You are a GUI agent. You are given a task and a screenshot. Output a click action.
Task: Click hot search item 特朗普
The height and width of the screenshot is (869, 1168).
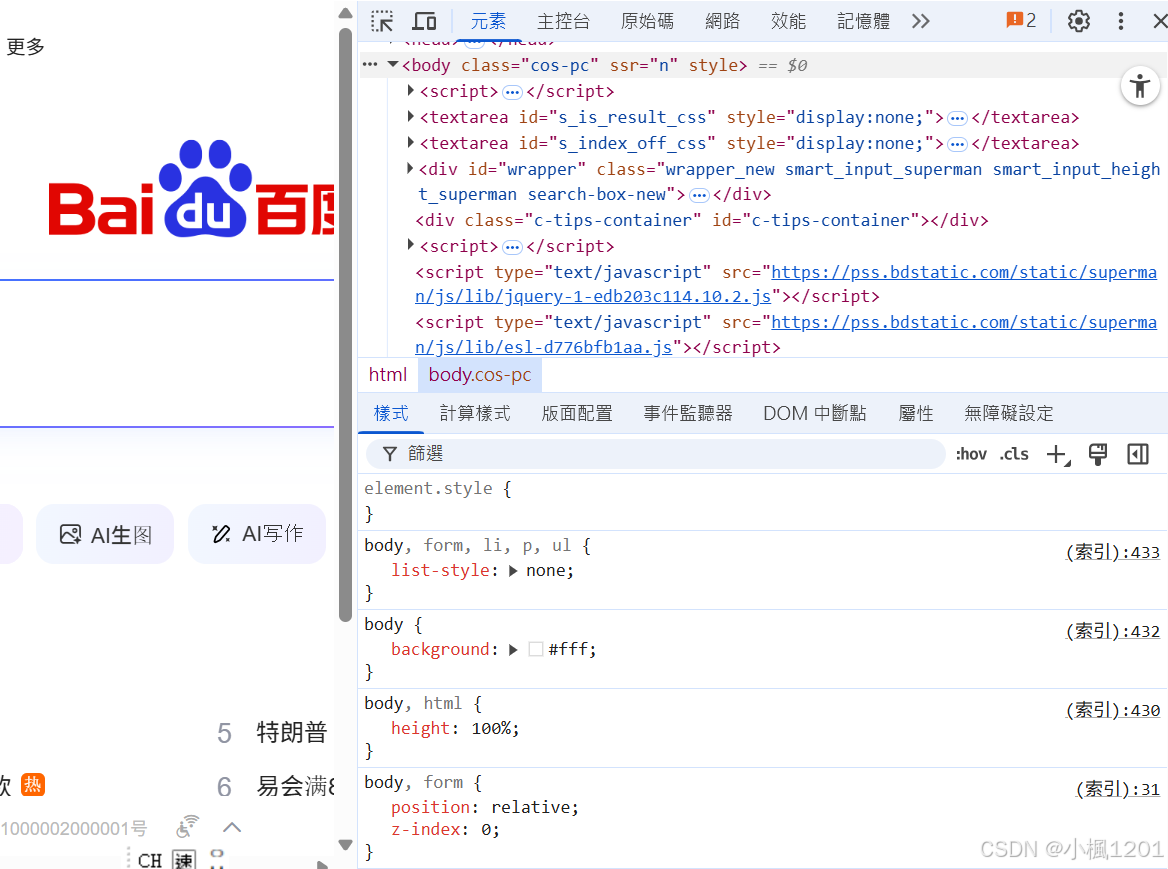click(x=292, y=733)
